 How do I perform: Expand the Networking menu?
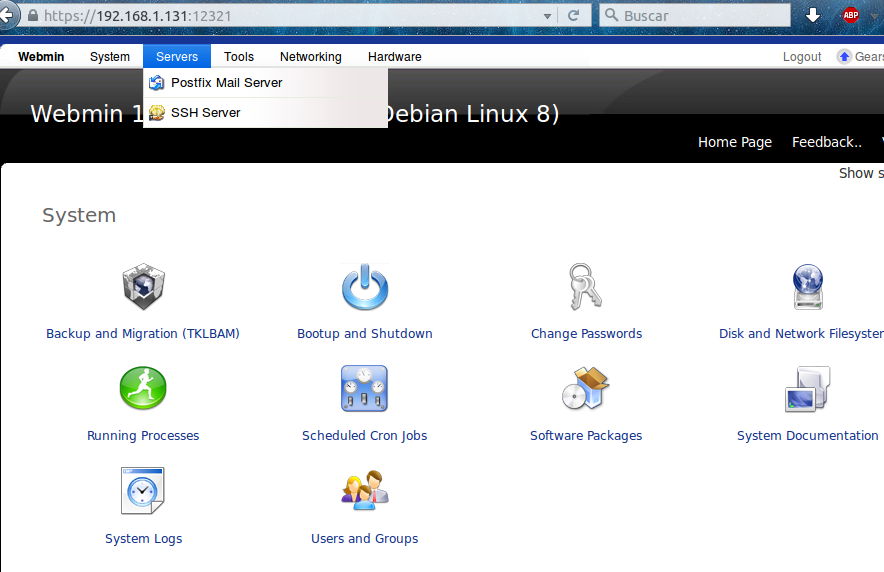tap(310, 57)
